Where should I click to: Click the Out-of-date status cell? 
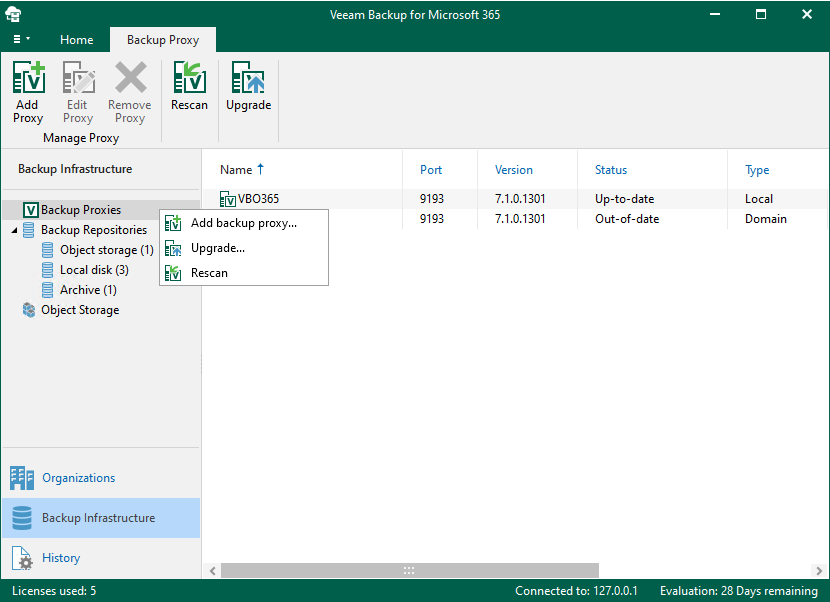coord(627,219)
